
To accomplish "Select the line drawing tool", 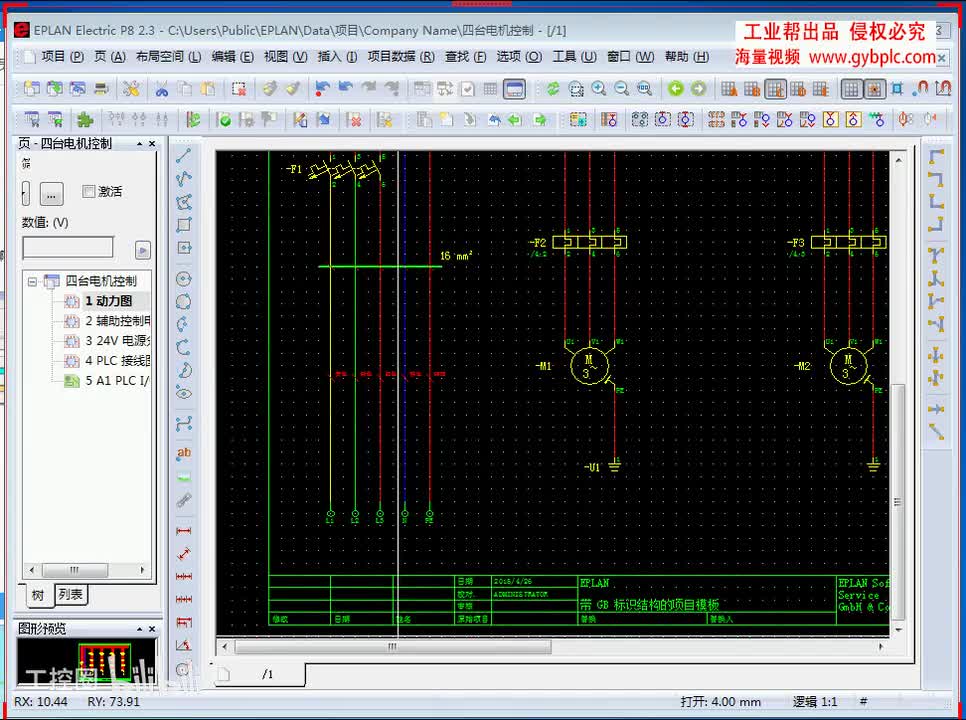I will [184, 156].
